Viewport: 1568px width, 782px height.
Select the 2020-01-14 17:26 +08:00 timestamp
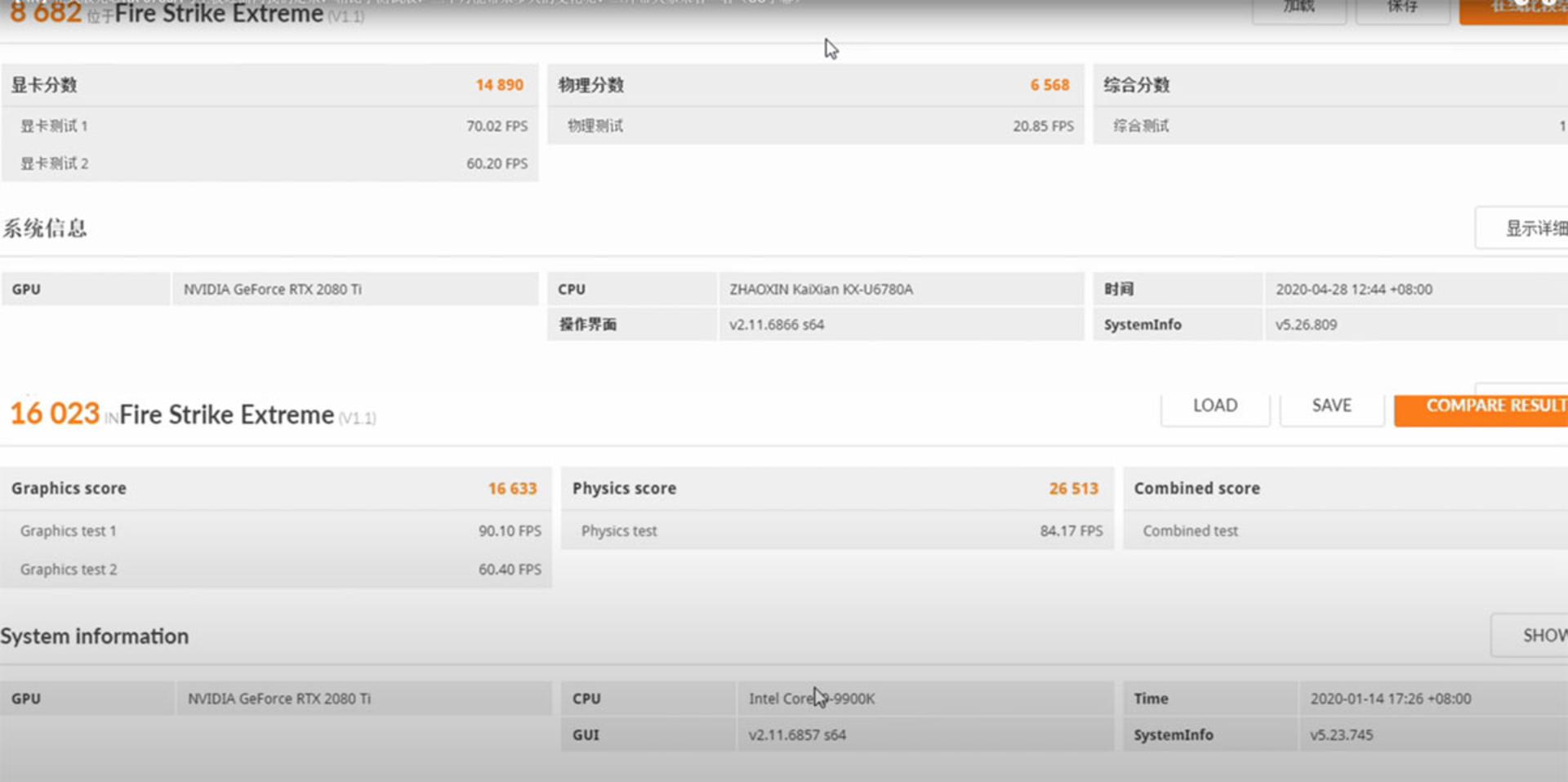tap(1391, 699)
